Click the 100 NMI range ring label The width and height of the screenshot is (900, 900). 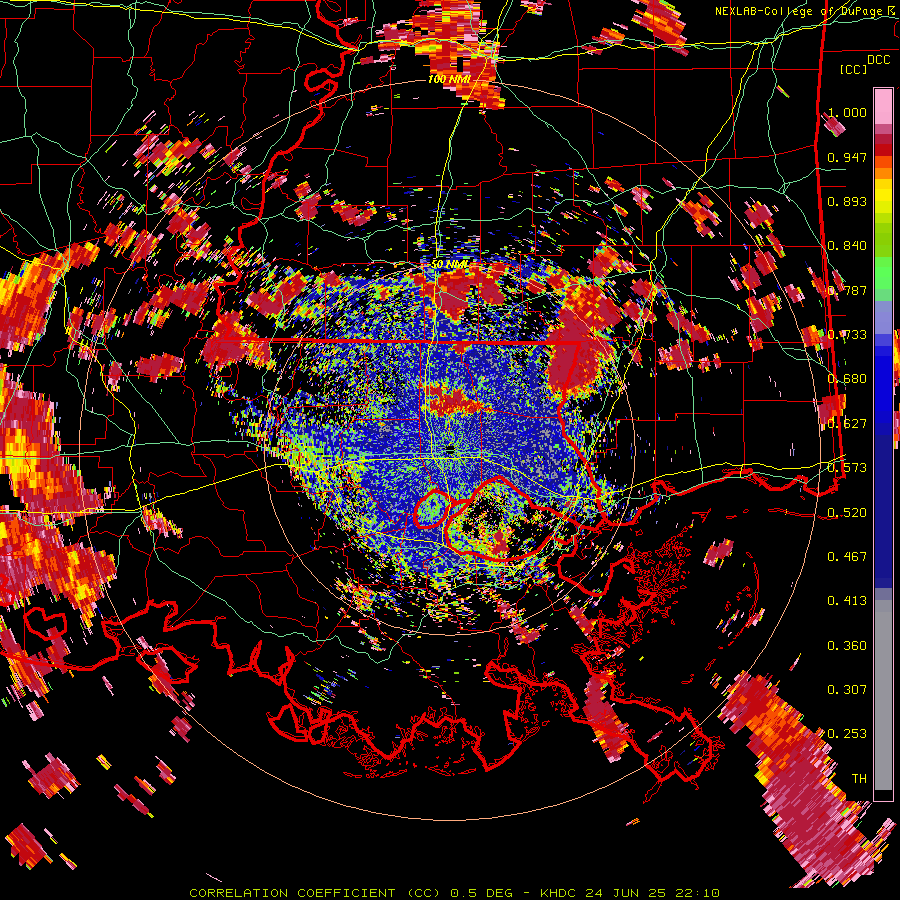pos(449,79)
